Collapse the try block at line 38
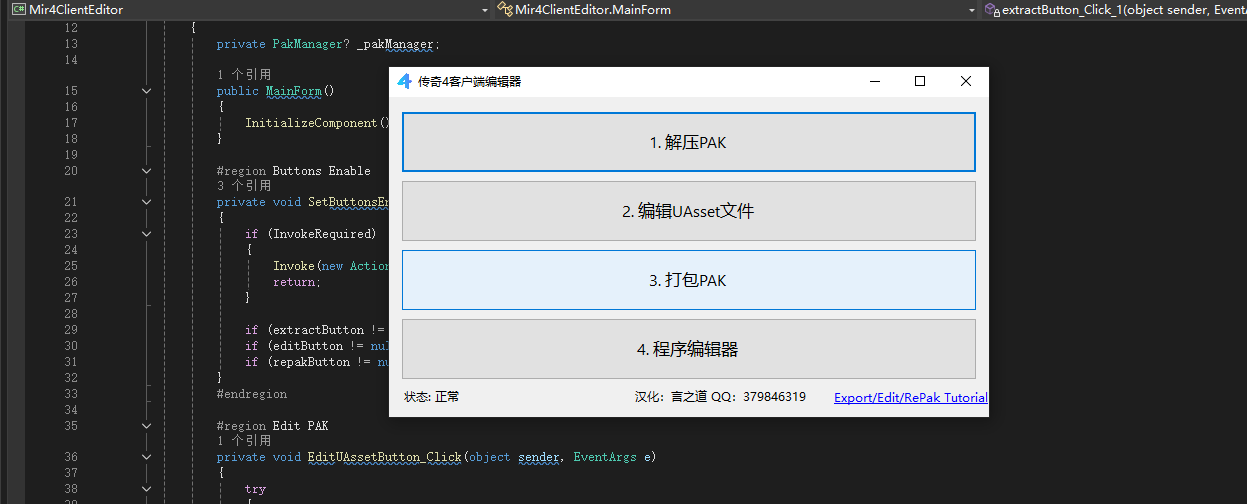Screen dimensions: 1247x504 (147, 489)
